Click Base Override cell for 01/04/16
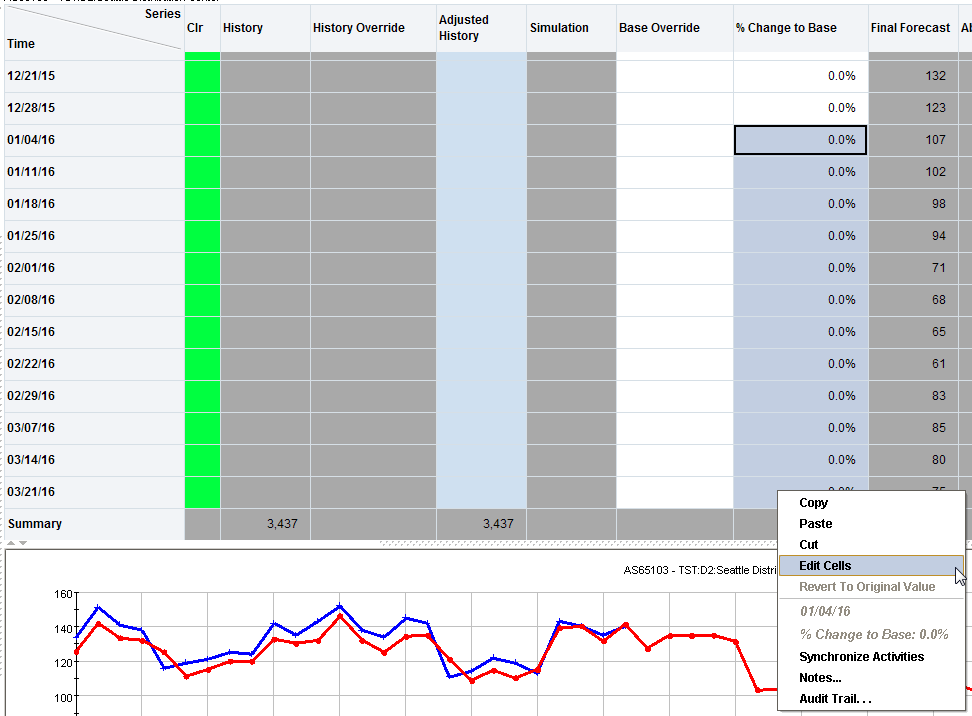972x716 pixels. tap(674, 140)
